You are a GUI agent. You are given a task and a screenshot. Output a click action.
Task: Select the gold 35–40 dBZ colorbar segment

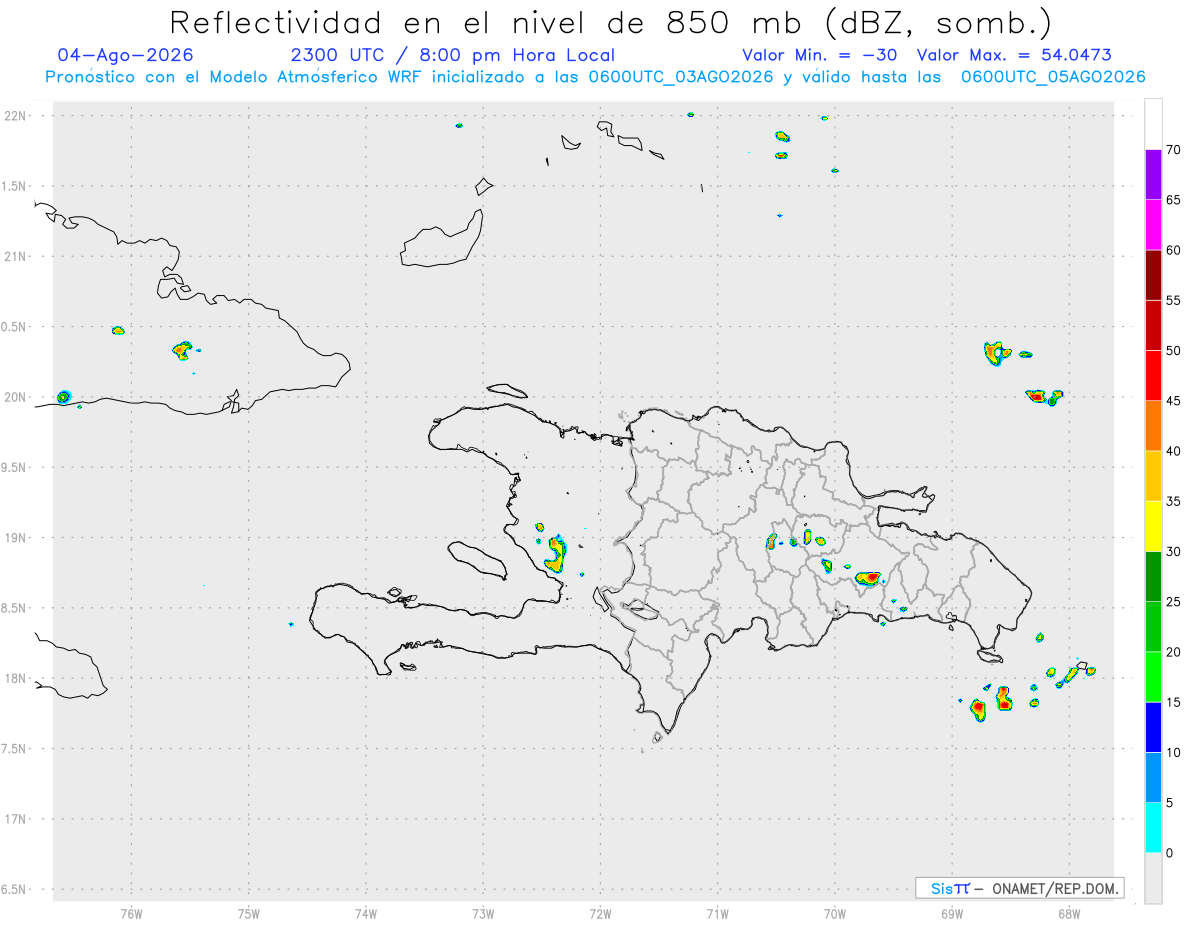click(1153, 476)
